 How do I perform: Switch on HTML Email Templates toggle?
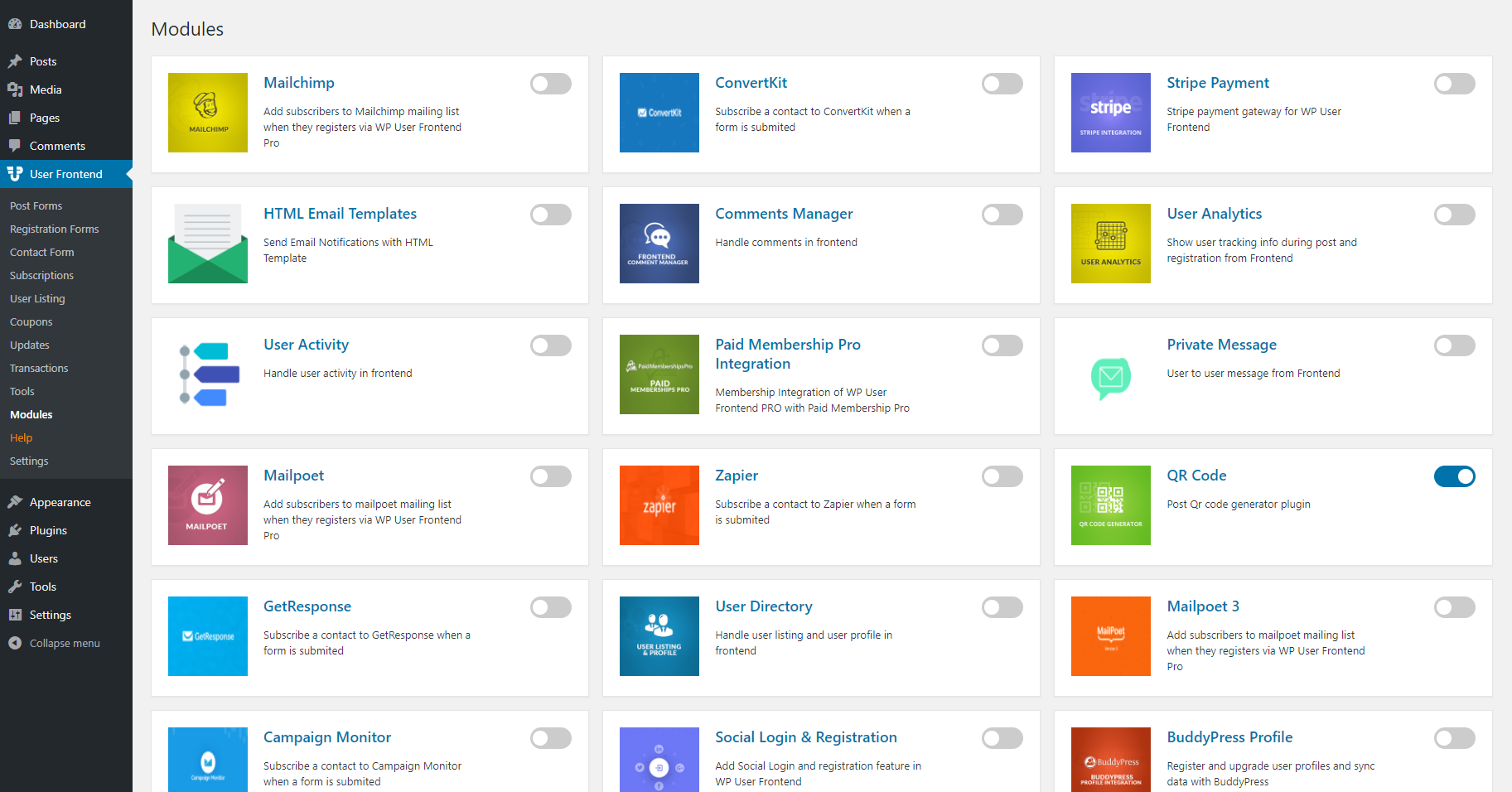pyautogui.click(x=551, y=215)
